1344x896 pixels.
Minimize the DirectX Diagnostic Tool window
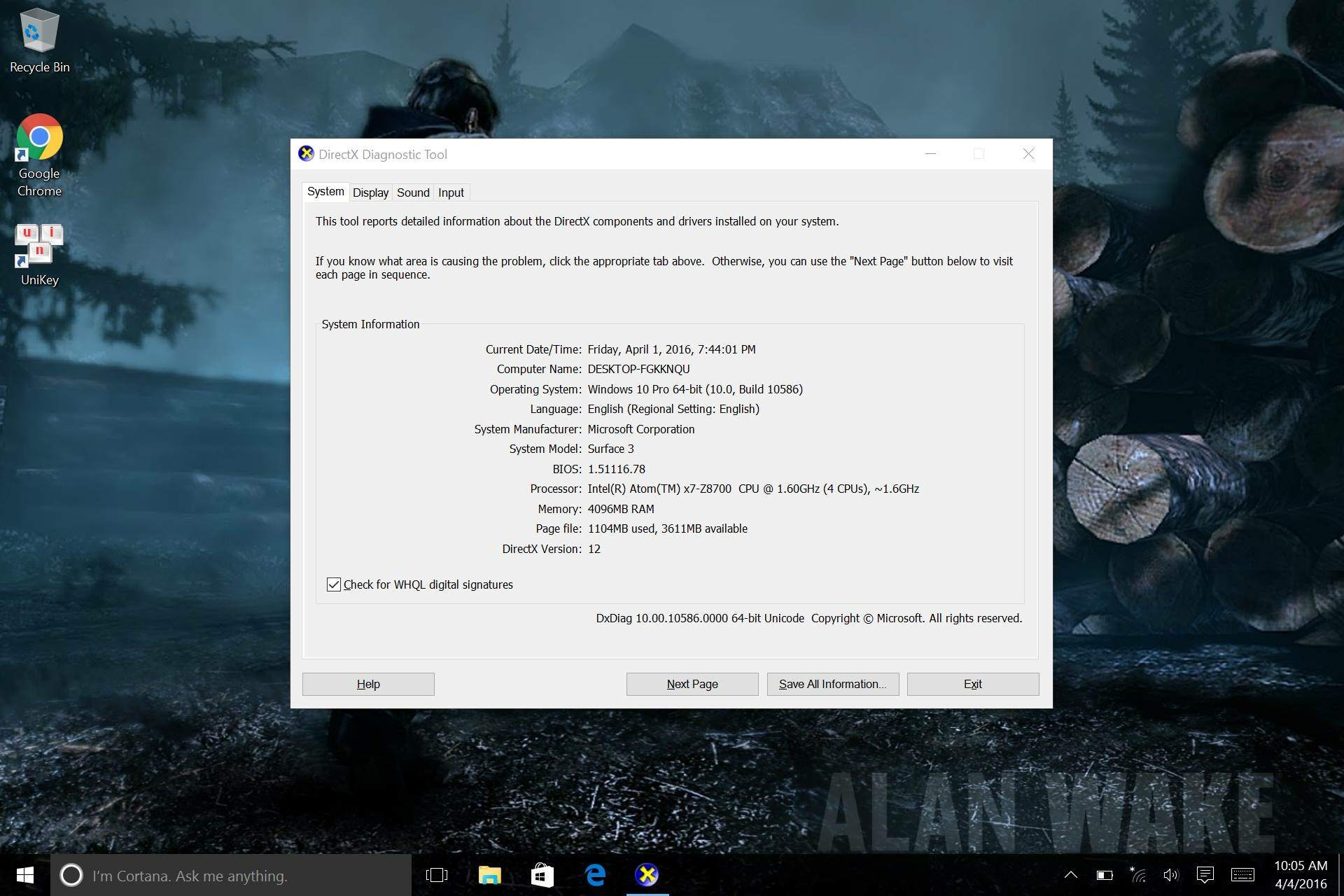click(x=931, y=154)
